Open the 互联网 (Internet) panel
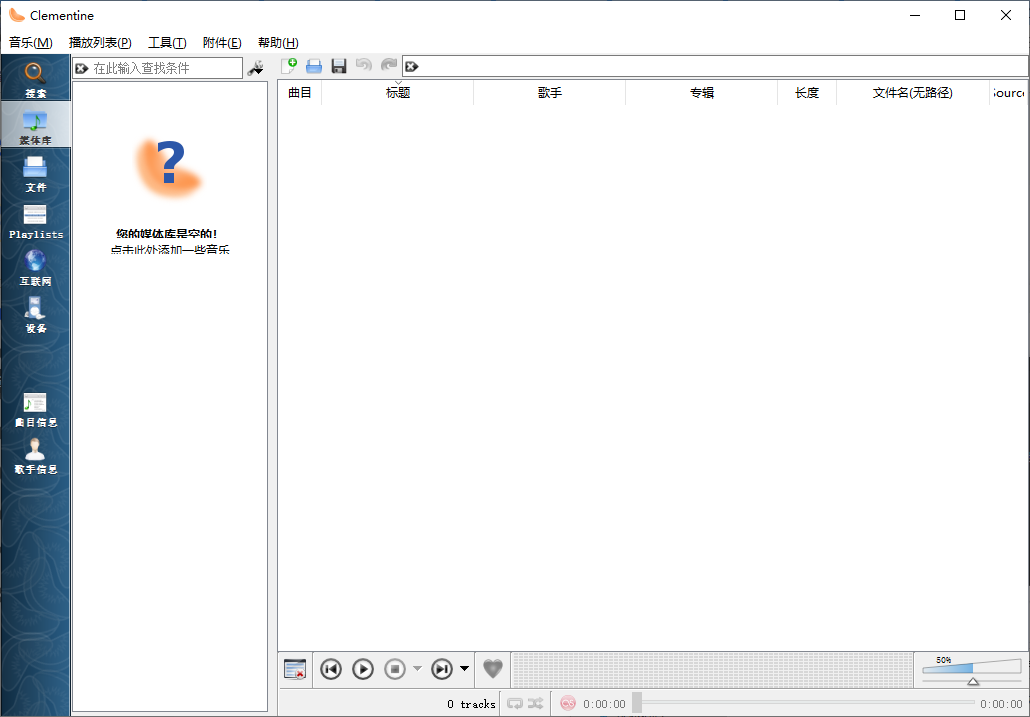 point(35,270)
